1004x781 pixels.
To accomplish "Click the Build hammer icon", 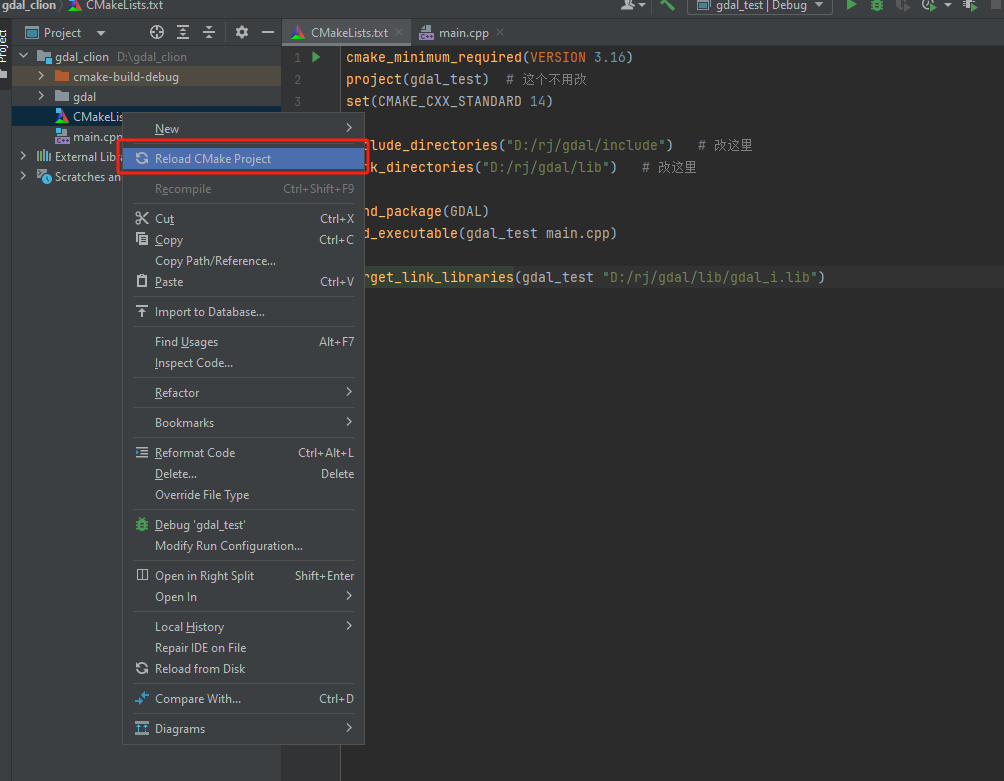I will point(667,6).
